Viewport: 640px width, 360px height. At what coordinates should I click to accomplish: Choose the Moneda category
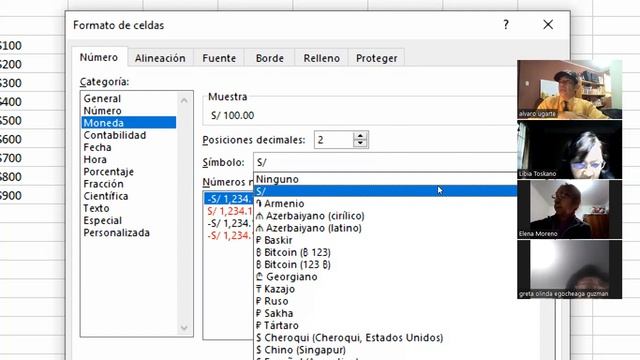[129, 123]
